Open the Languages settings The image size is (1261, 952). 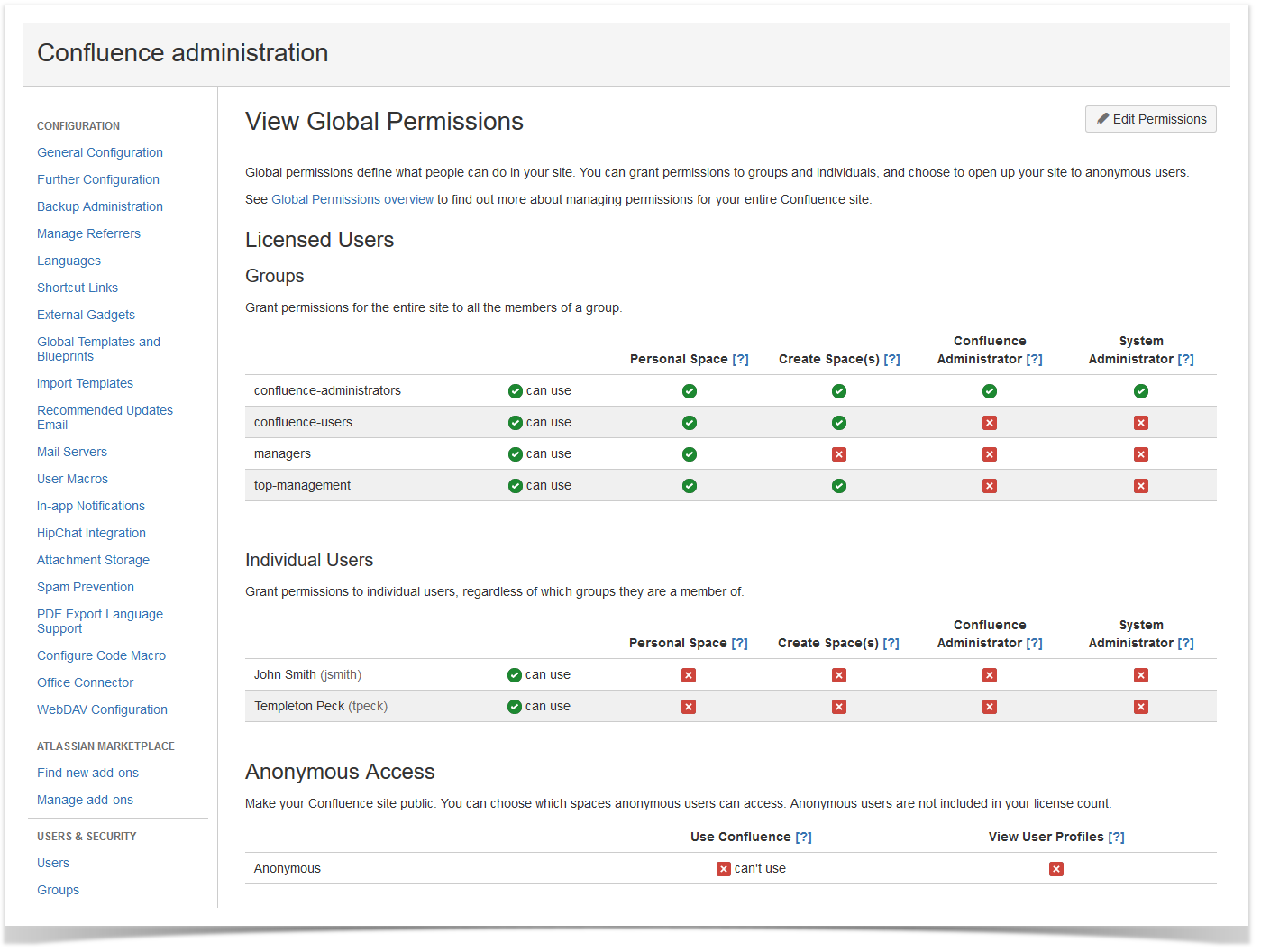[69, 261]
